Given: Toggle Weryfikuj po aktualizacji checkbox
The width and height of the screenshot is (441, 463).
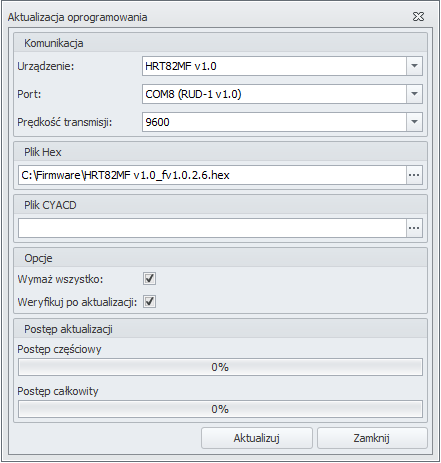Looking at the screenshot, I should point(149,302).
